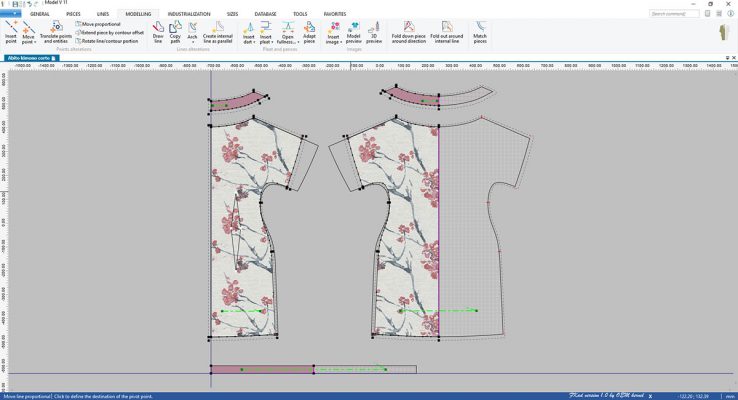The width and height of the screenshot is (738, 400).
Task: Switch to the SIZES ribbon tab
Action: coord(233,14)
